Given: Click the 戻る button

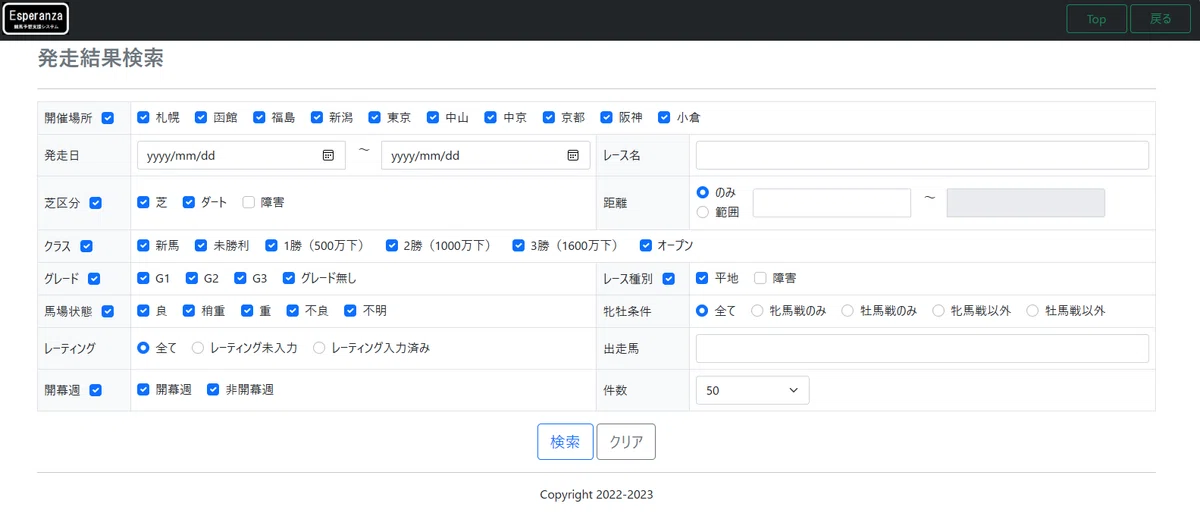Looking at the screenshot, I should [x=1161, y=19].
